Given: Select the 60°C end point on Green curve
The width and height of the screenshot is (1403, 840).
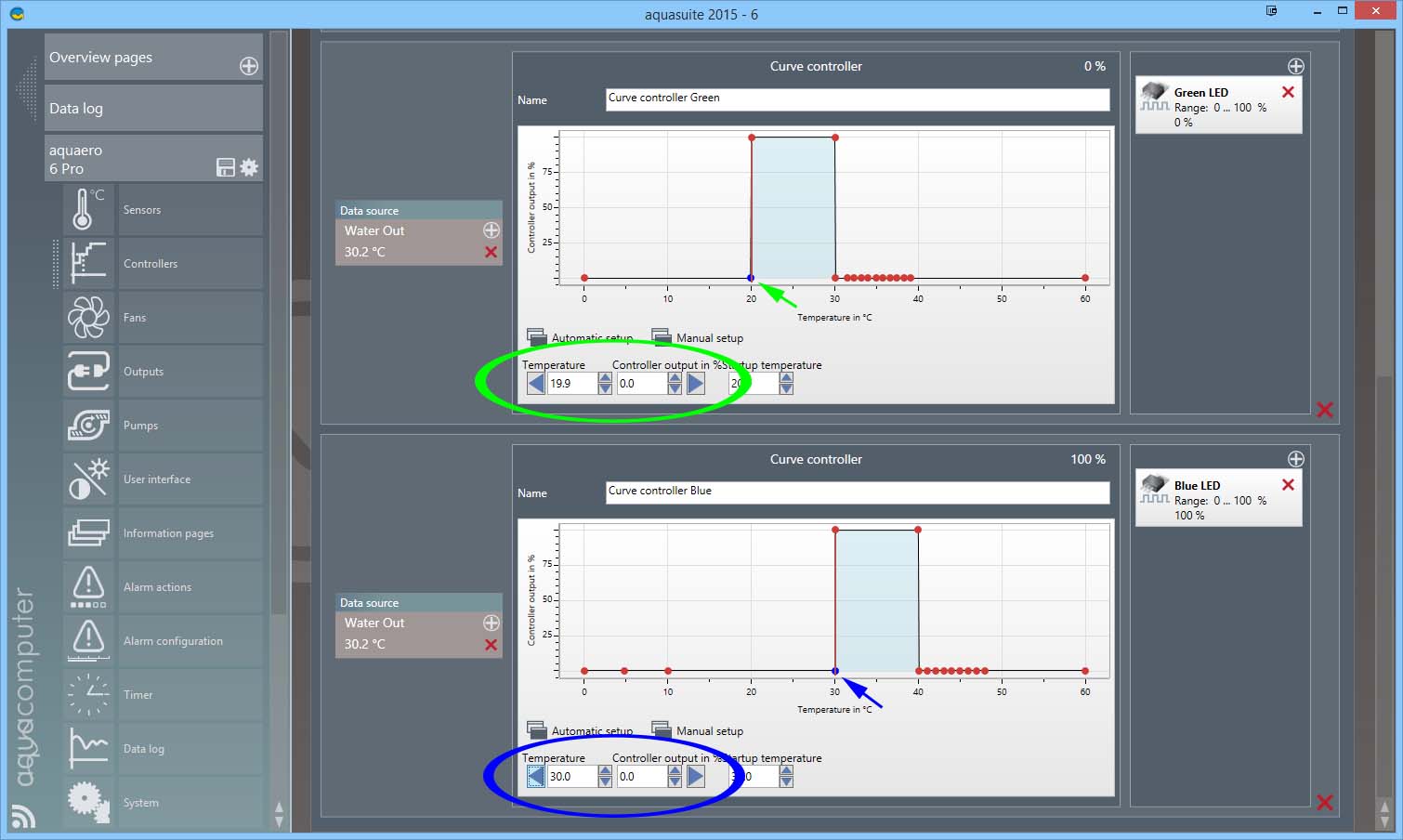Looking at the screenshot, I should tap(1085, 278).
